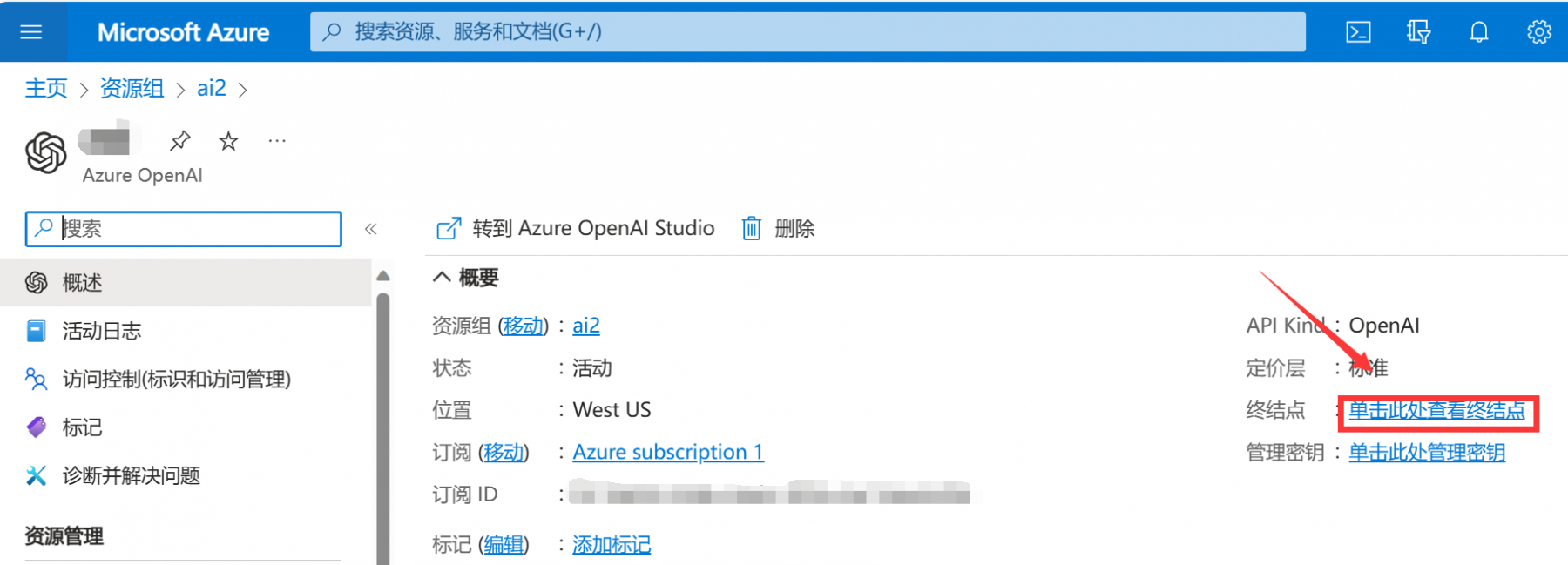Open the ai2 resource group link
This screenshot has width=1568, height=565.
pos(586,326)
